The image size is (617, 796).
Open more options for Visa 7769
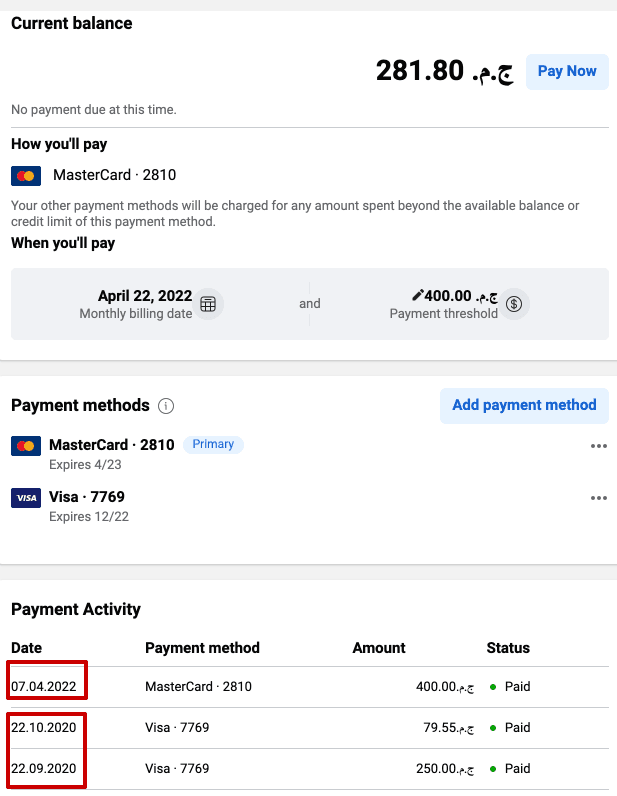coord(599,498)
